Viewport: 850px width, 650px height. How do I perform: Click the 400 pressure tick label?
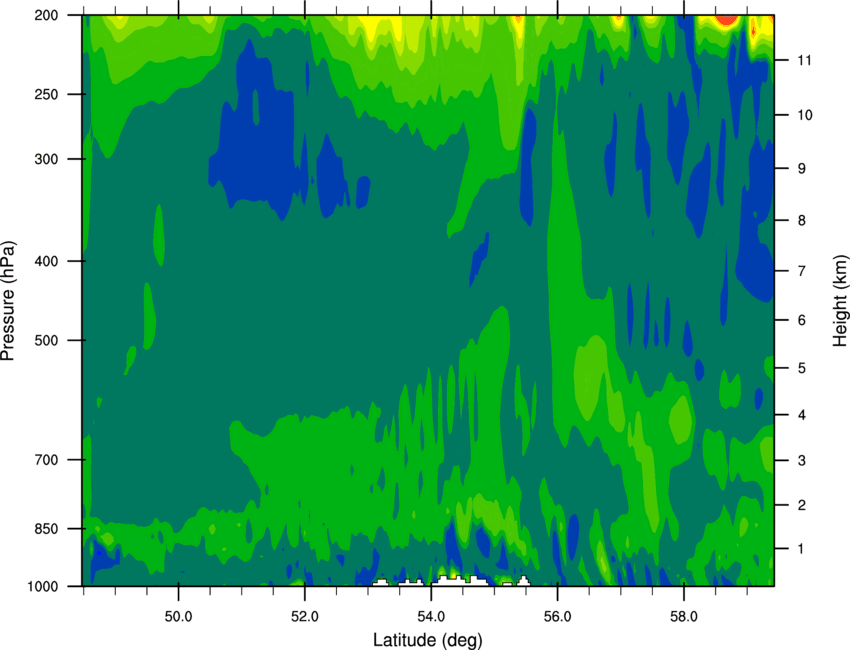click(x=47, y=261)
